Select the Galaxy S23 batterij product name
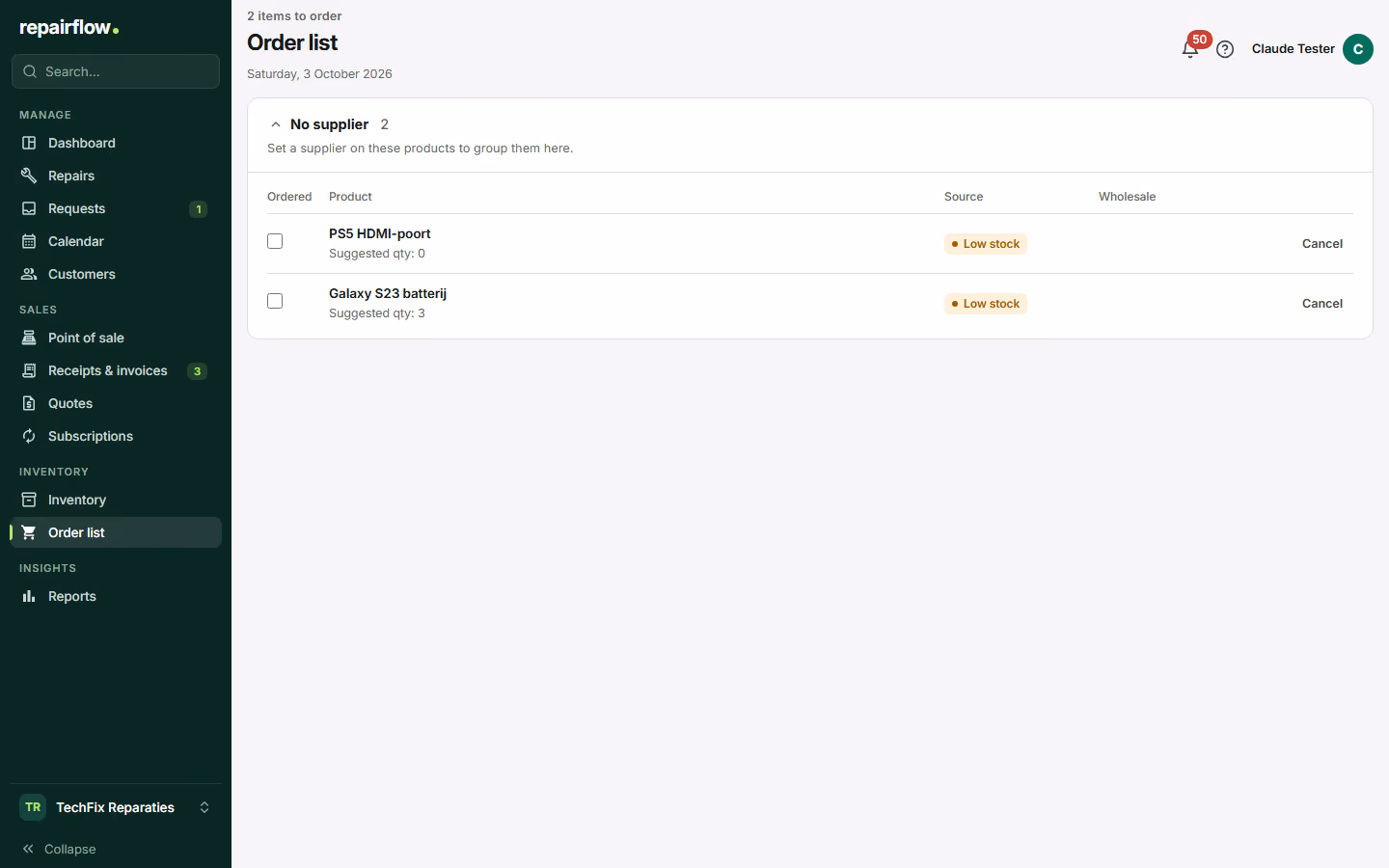The height and width of the screenshot is (868, 1389). point(388,293)
